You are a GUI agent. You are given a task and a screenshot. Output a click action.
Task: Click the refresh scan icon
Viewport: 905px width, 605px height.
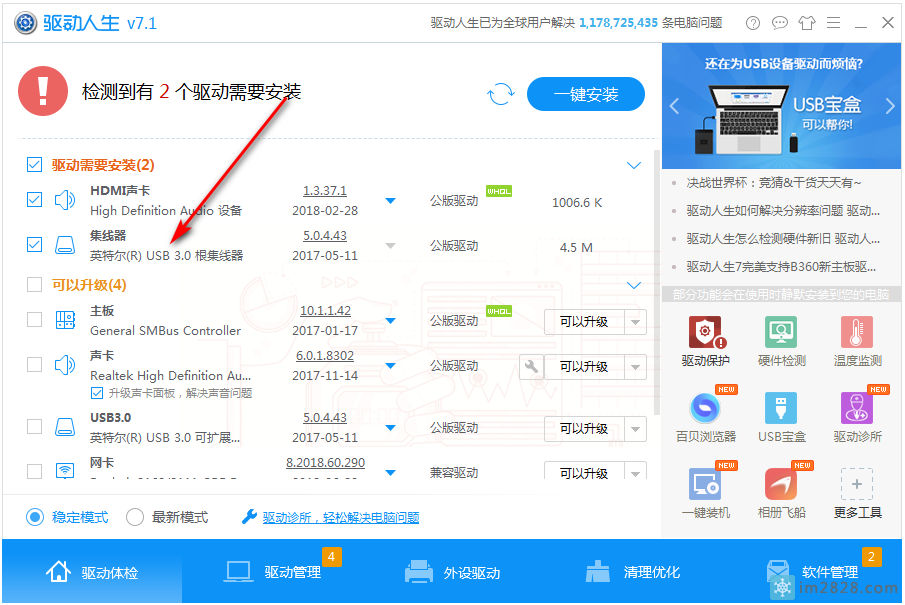pyautogui.click(x=500, y=94)
